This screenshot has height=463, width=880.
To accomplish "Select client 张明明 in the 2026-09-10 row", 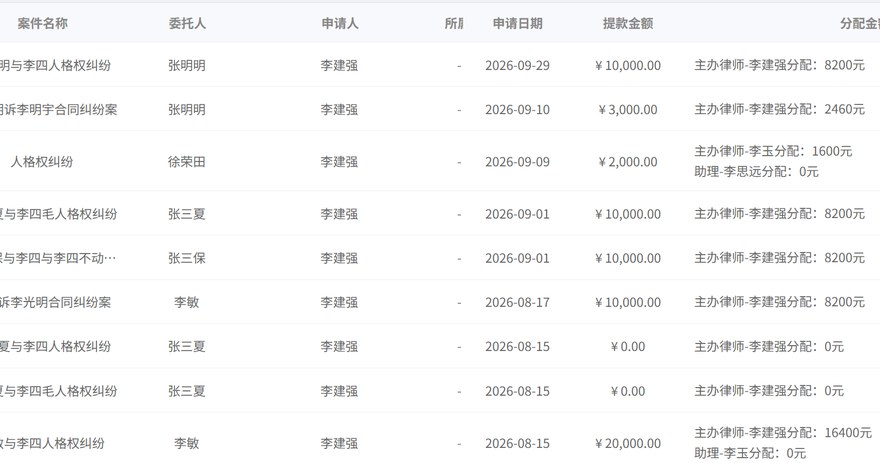I will (x=187, y=109).
